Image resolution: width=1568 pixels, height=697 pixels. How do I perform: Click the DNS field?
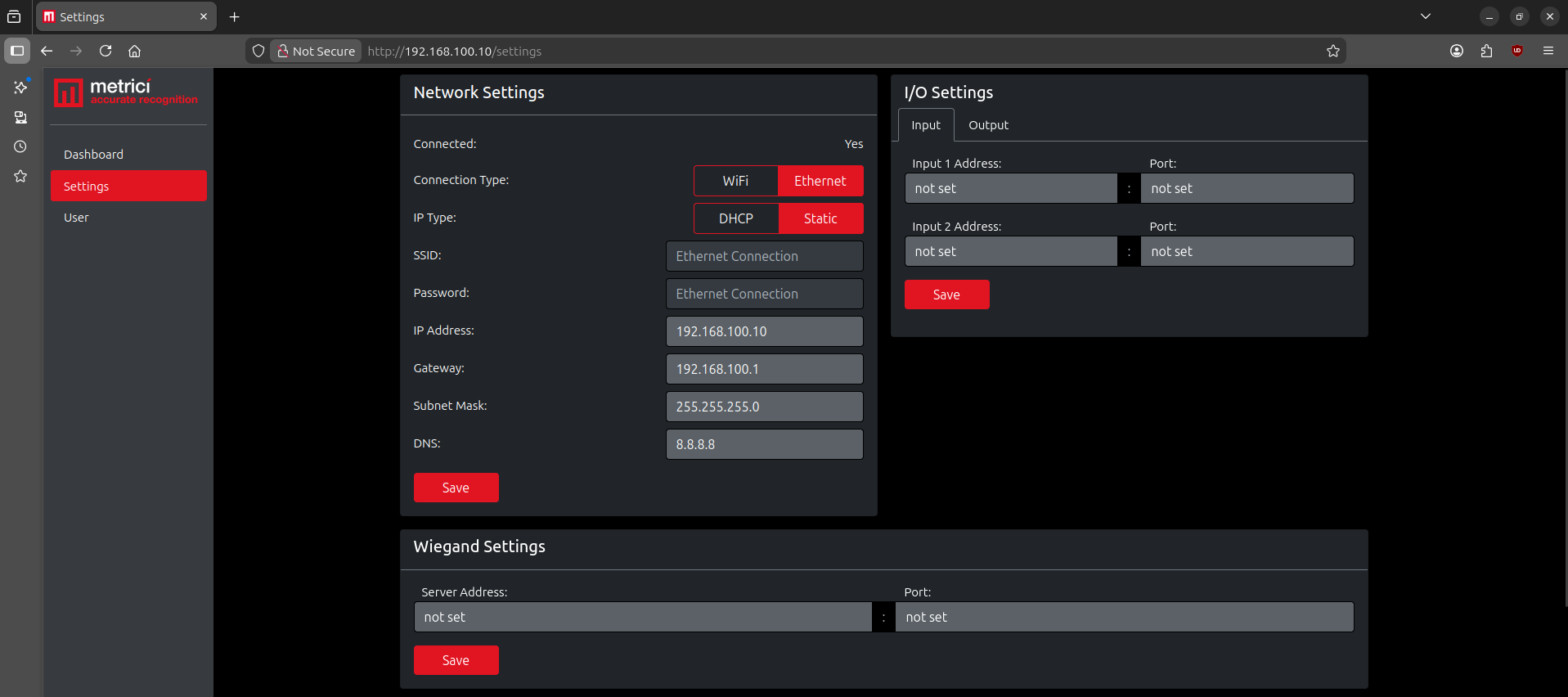tap(764, 444)
